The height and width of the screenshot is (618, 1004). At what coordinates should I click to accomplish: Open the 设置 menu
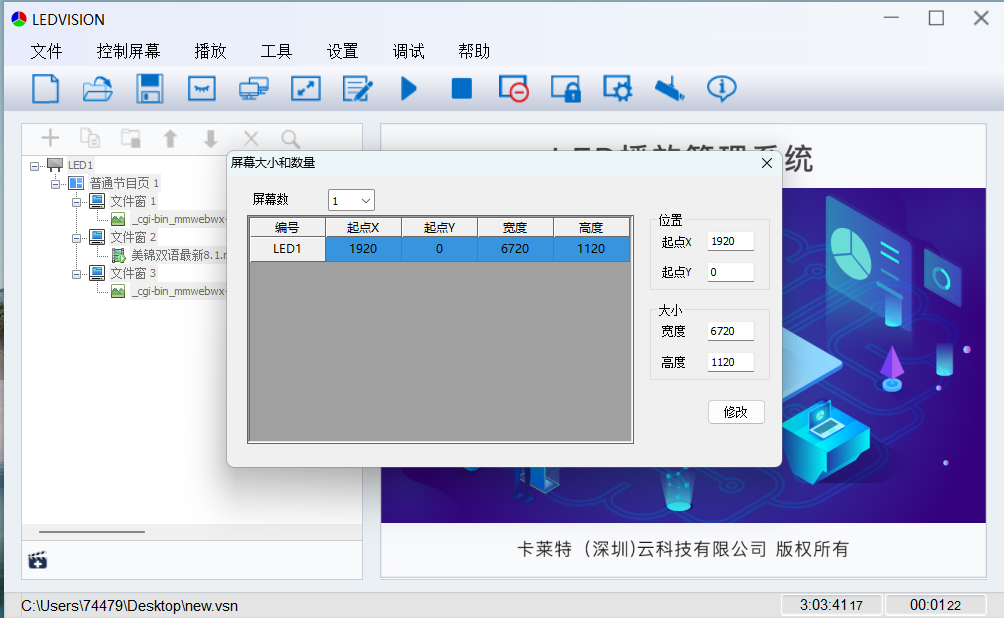coord(342,51)
